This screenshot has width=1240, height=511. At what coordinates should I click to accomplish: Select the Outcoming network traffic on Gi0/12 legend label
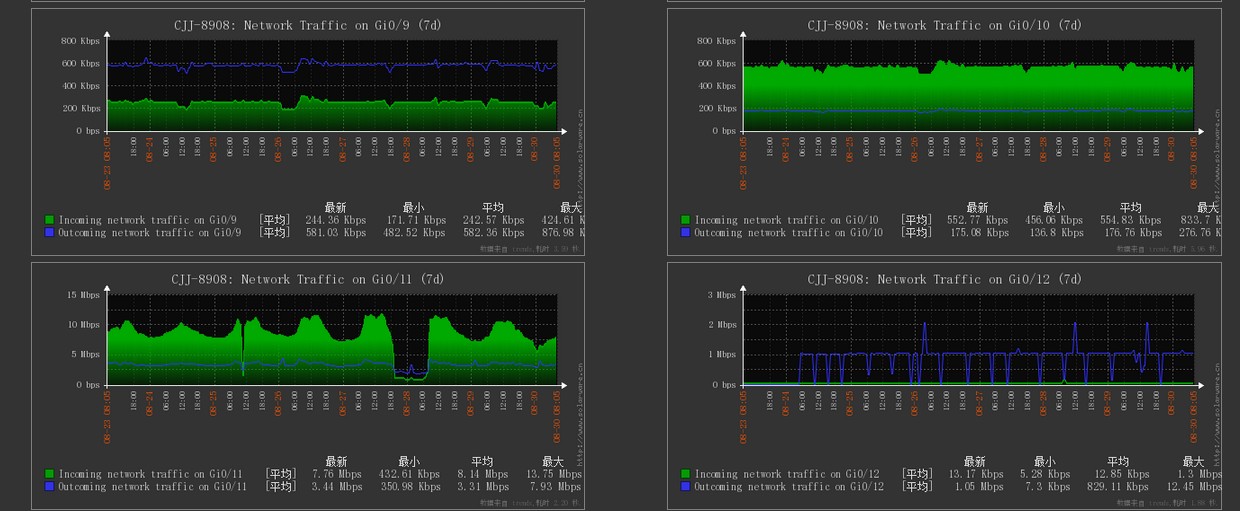789,487
